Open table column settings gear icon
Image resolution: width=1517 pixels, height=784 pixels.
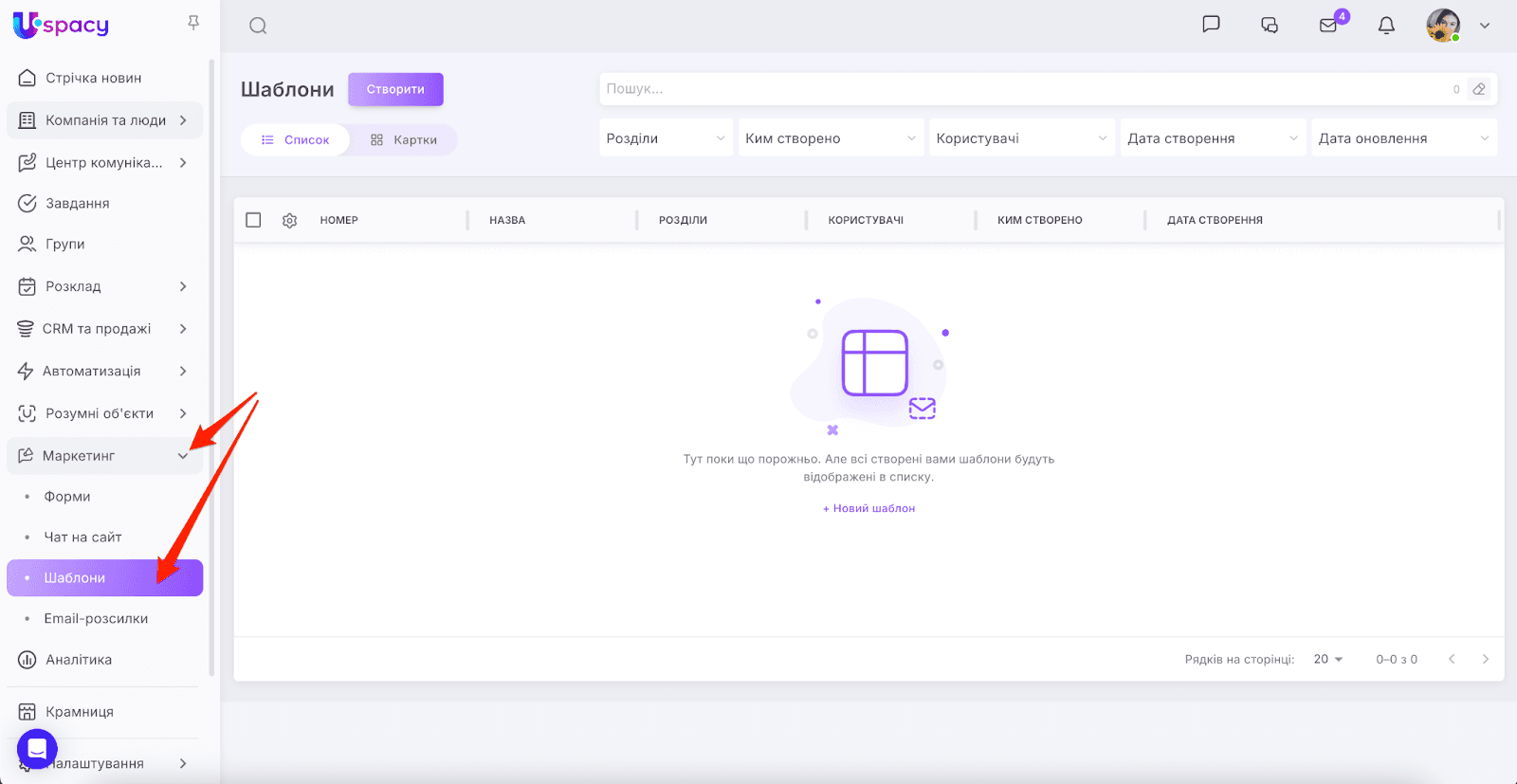(290, 220)
